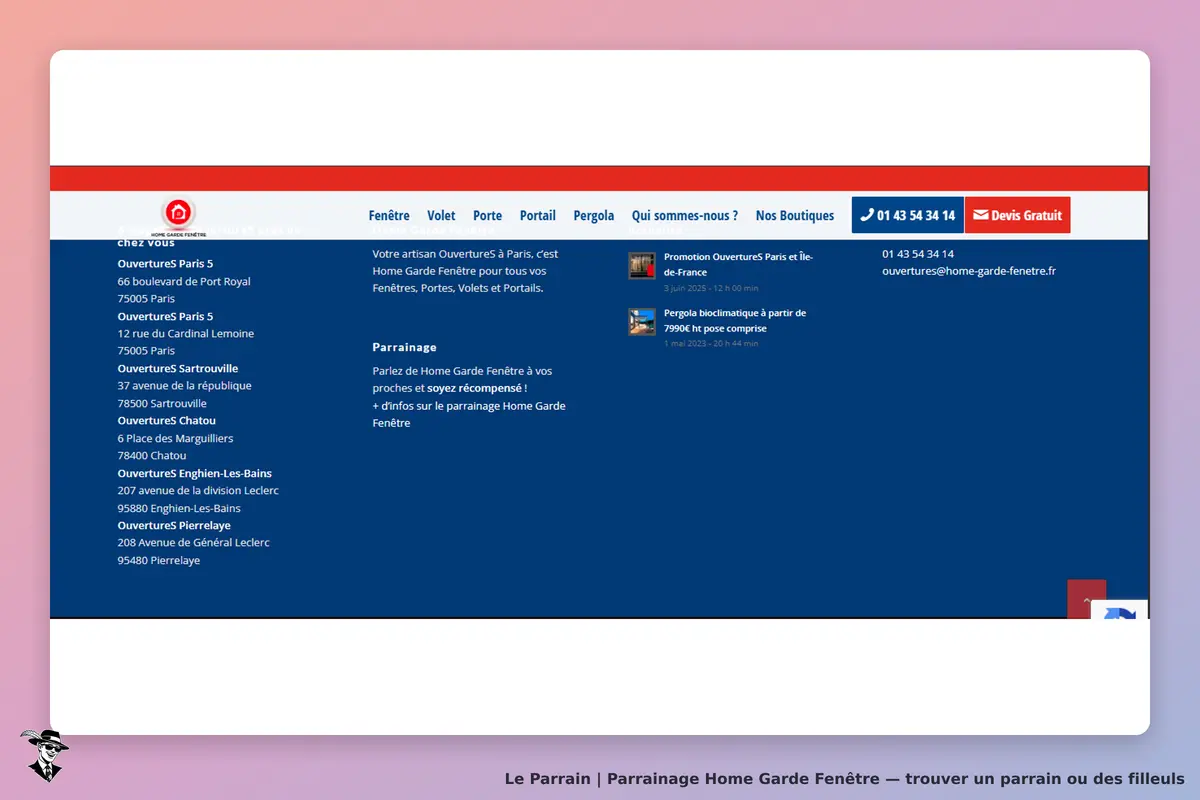Open the Porte menu item
The image size is (1200, 800).
[487, 215]
